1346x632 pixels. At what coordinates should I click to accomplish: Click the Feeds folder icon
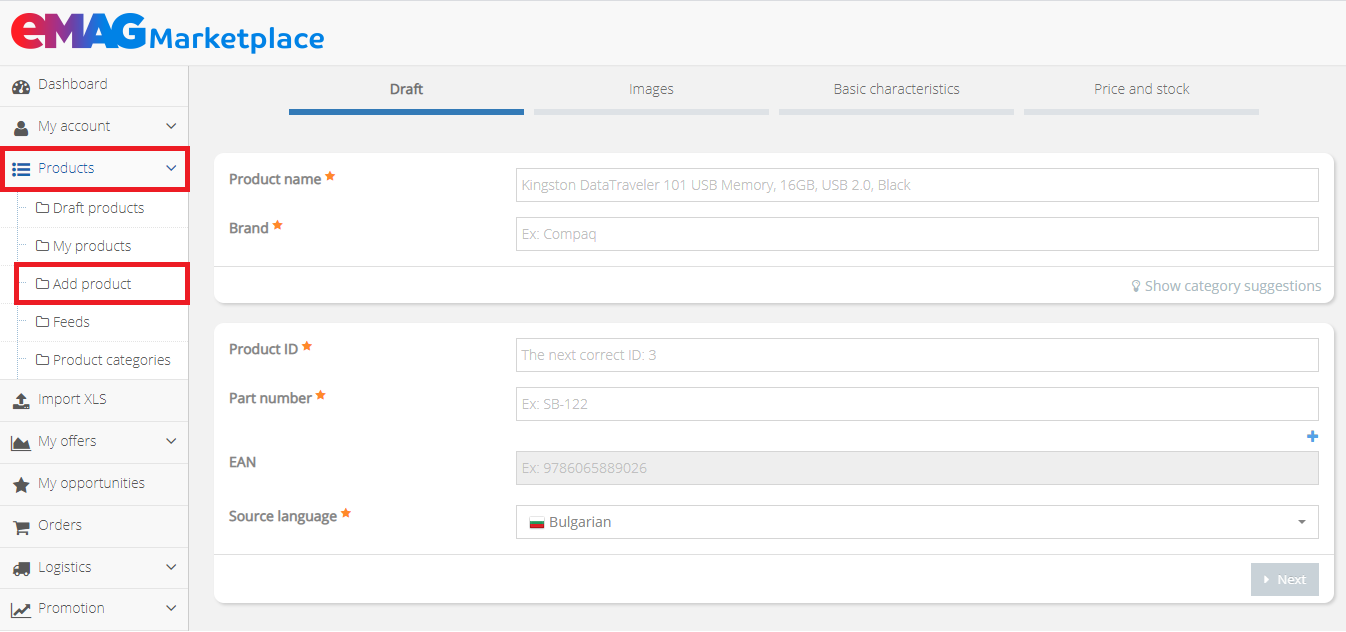42,322
